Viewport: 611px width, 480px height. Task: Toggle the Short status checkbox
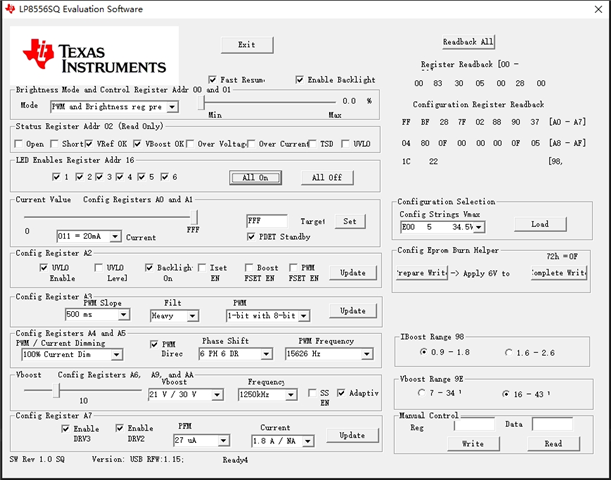point(54,144)
